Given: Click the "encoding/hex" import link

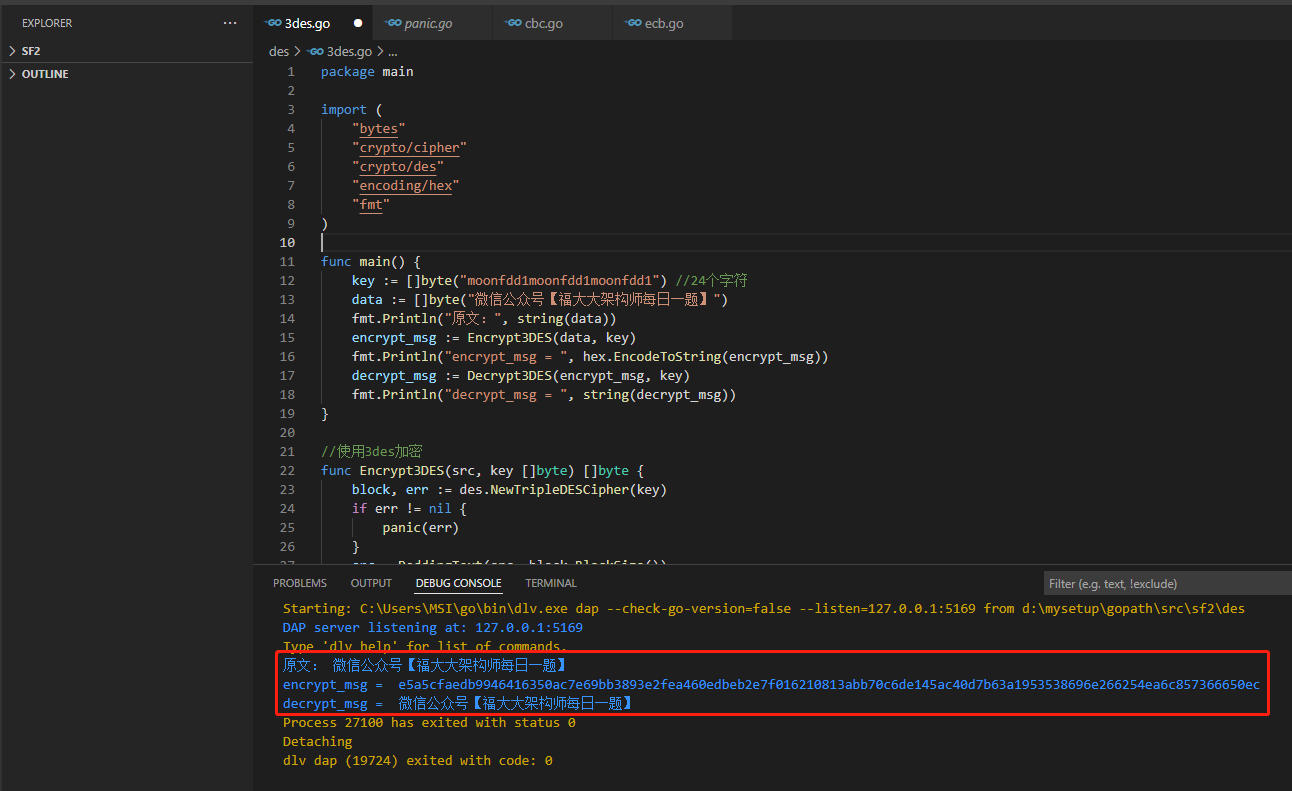Looking at the screenshot, I should (406, 186).
